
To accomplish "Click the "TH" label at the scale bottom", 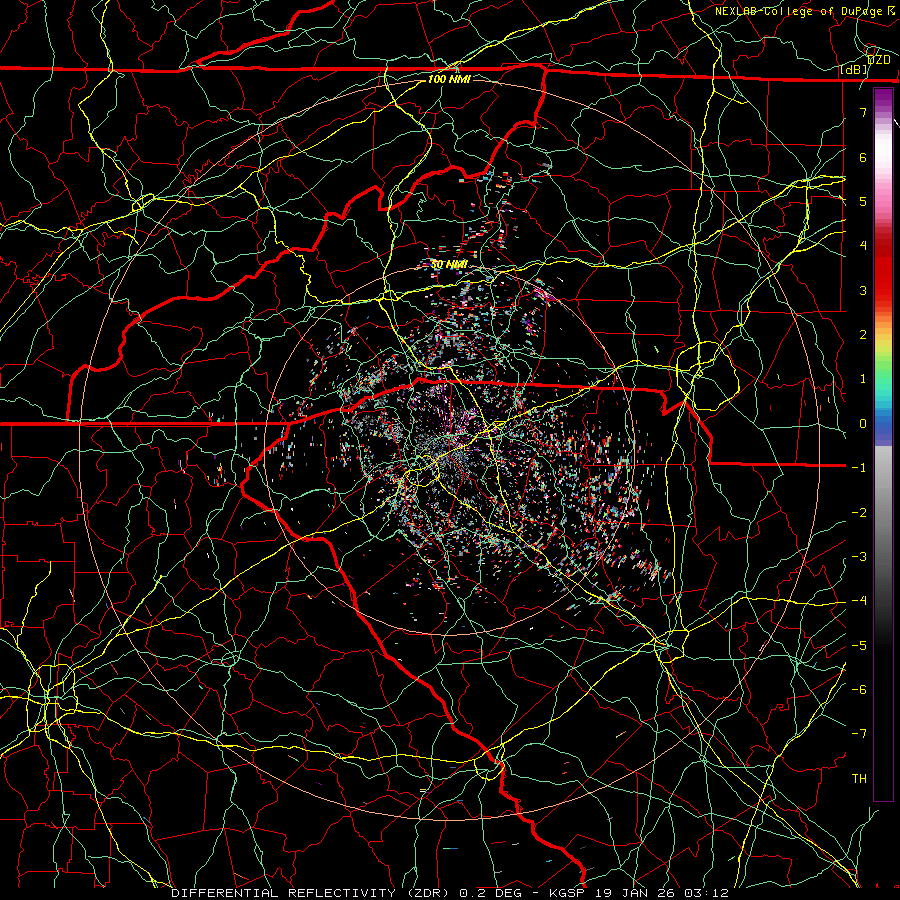I will [x=859, y=779].
